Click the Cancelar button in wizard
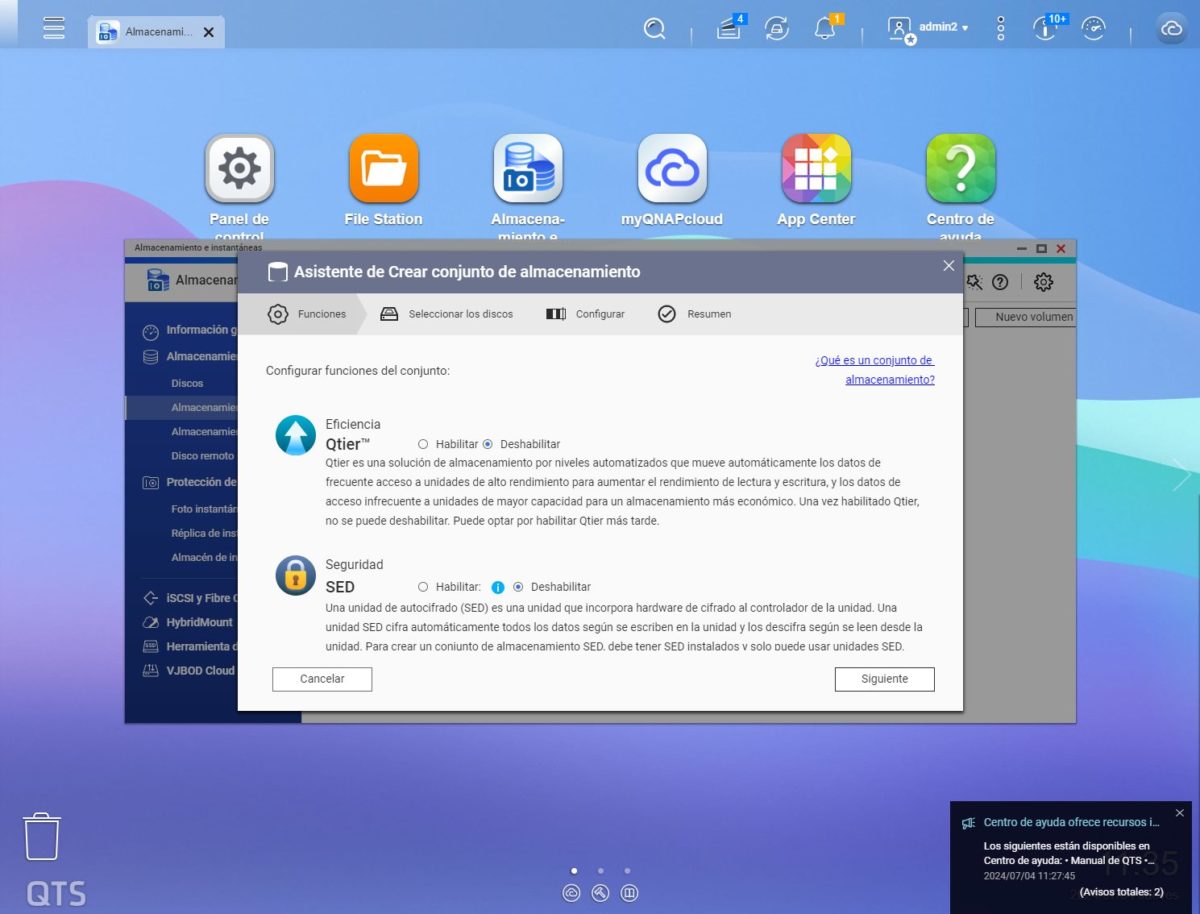 point(322,679)
